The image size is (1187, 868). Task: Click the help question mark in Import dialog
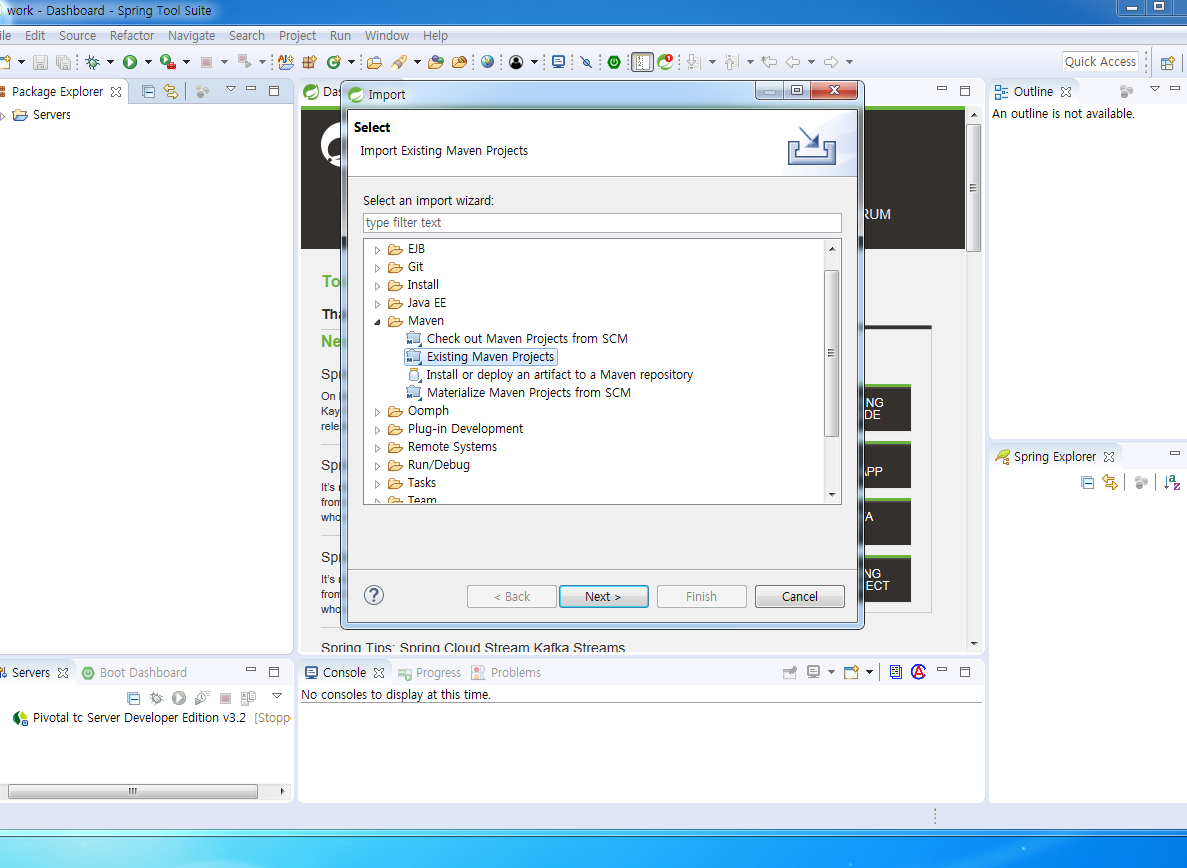tap(374, 596)
